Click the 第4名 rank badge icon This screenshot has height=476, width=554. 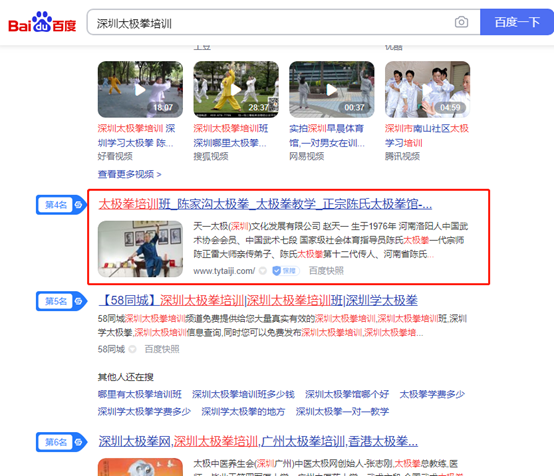point(61,205)
